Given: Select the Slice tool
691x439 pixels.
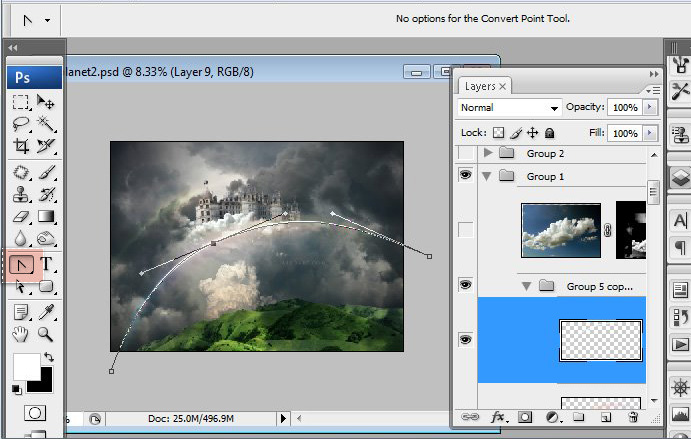Looking at the screenshot, I should coord(45,146).
